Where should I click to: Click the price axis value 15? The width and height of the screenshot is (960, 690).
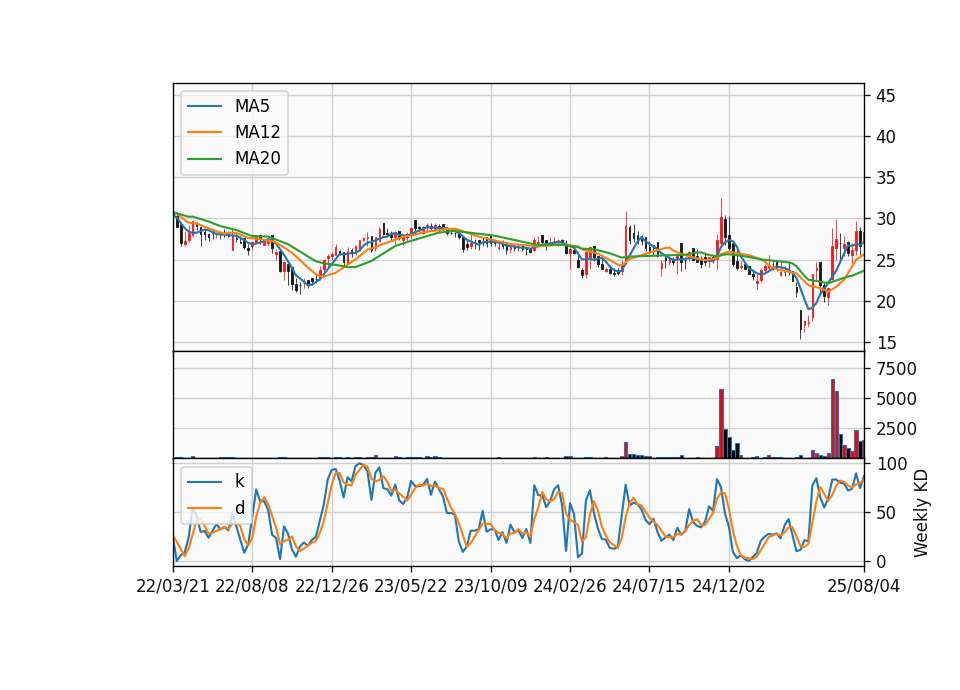(886, 343)
